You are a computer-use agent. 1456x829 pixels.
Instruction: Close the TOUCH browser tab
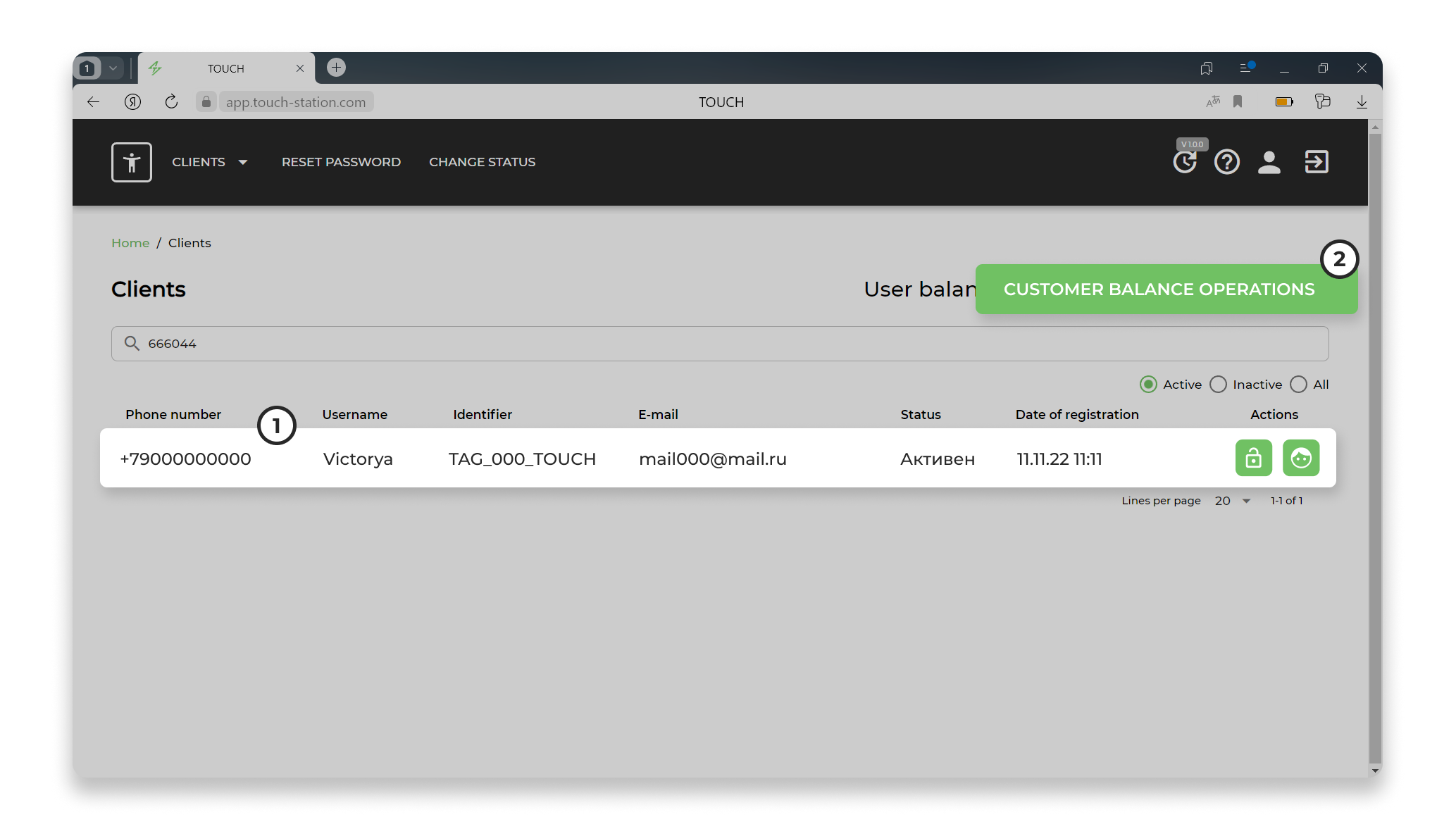click(x=300, y=68)
